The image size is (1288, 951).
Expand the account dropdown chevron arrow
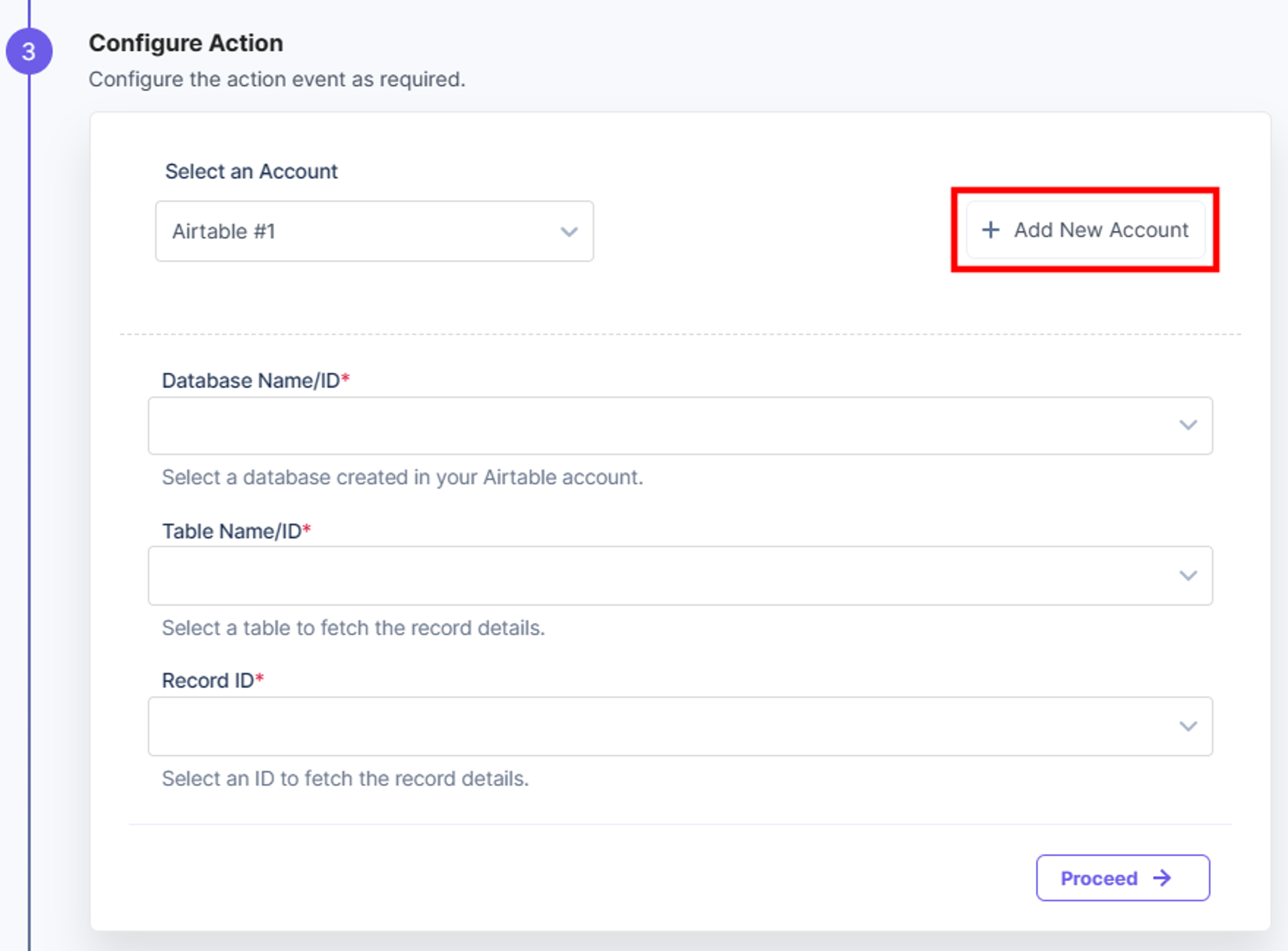point(569,231)
